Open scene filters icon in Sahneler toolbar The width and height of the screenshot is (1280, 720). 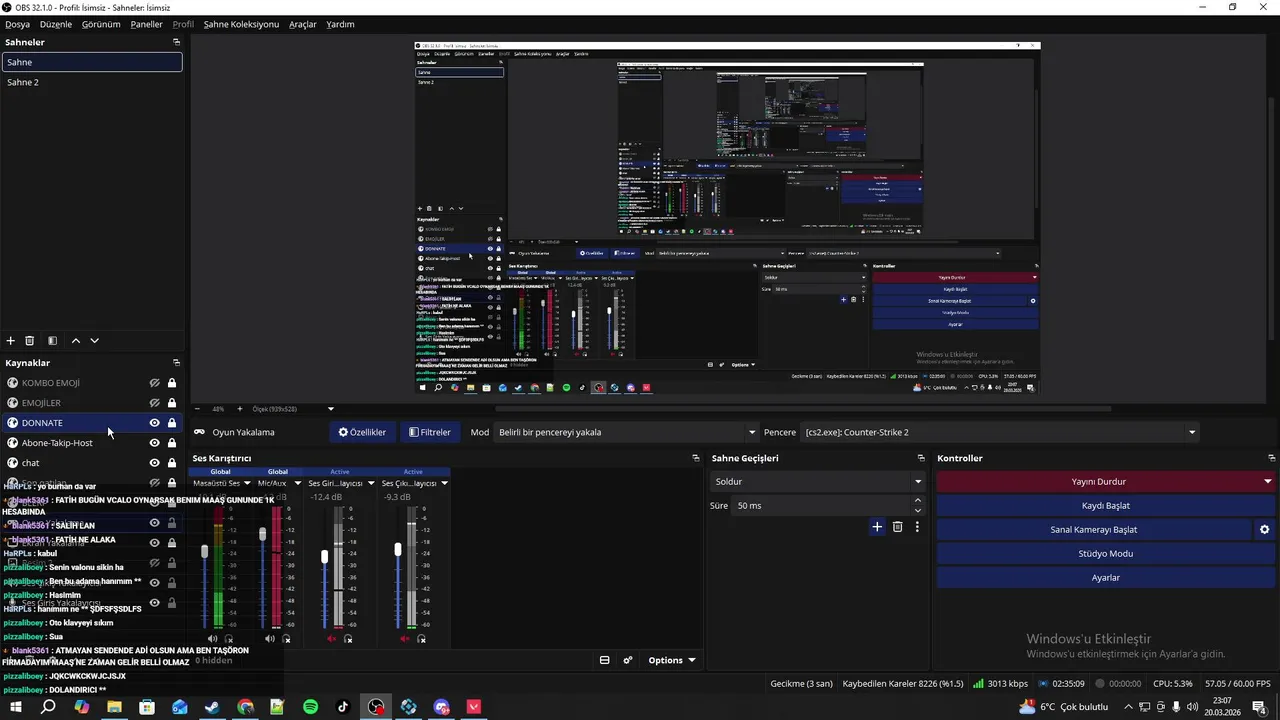pos(52,341)
